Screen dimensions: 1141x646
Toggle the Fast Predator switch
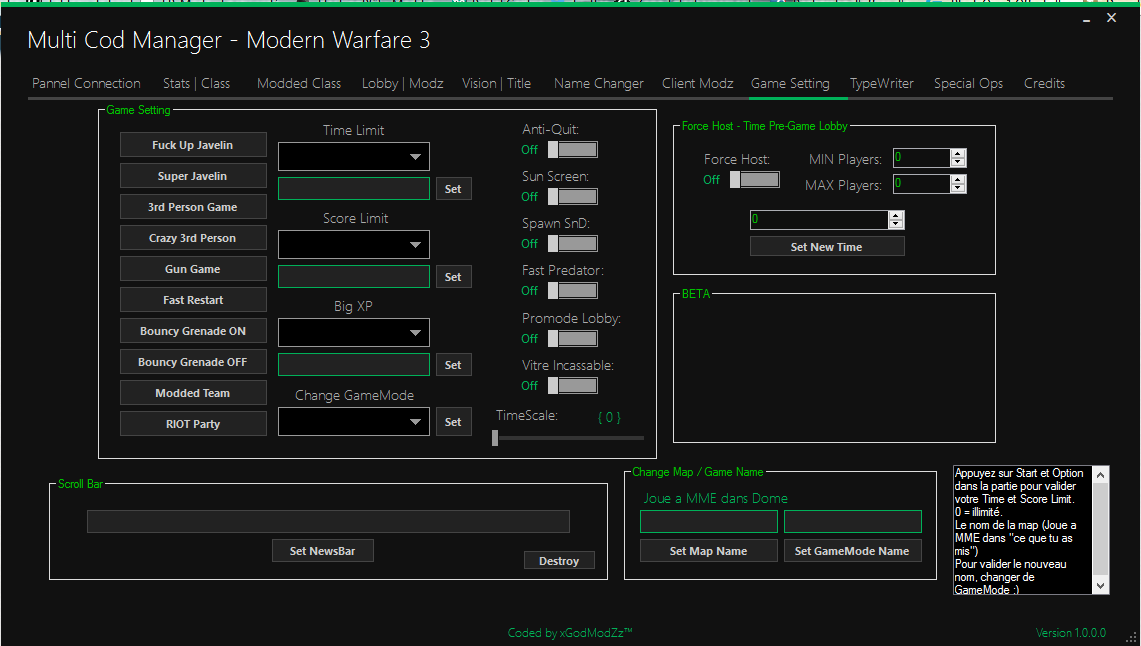[x=573, y=291]
